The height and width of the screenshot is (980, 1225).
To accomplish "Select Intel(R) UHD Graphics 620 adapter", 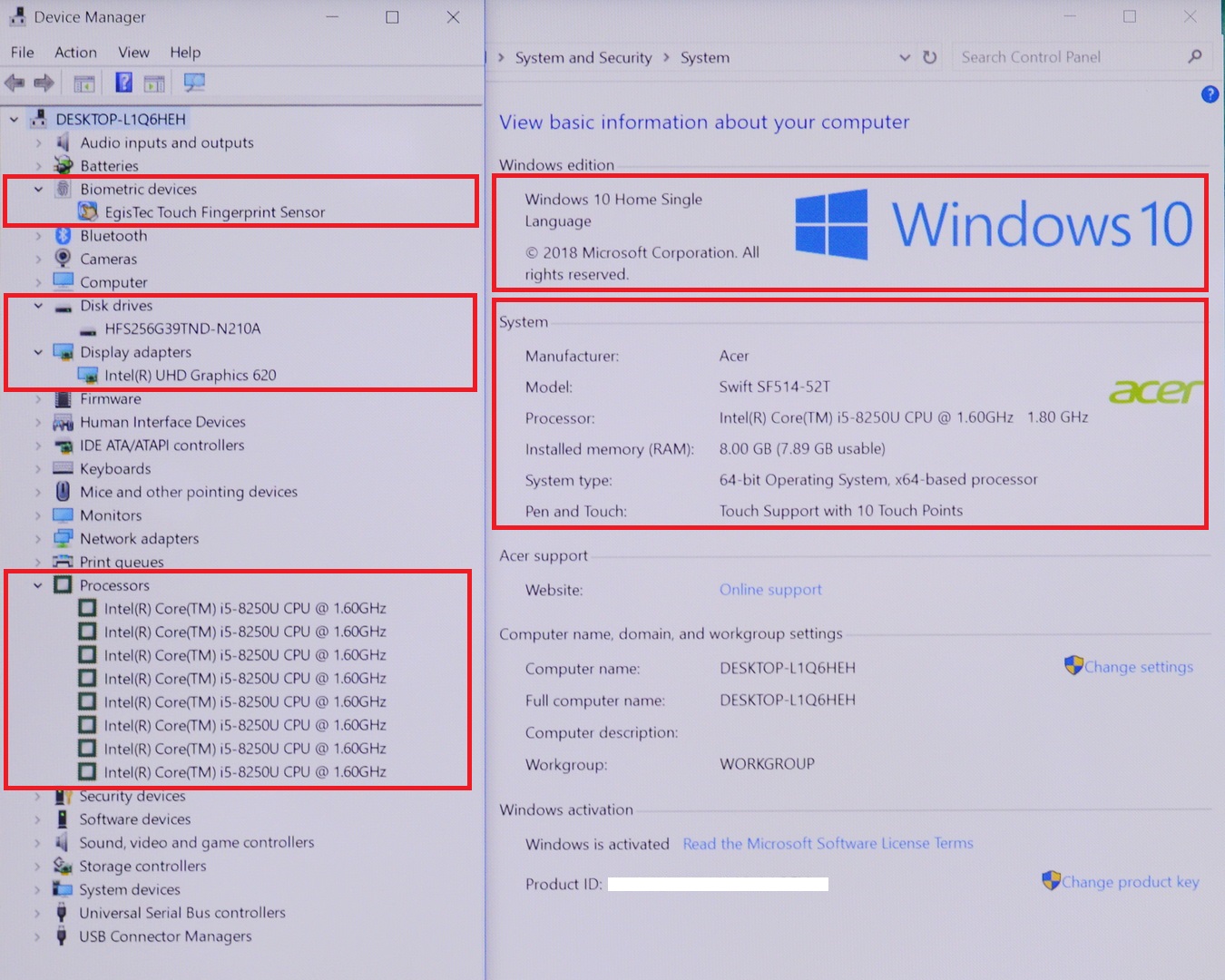I will 191,376.
